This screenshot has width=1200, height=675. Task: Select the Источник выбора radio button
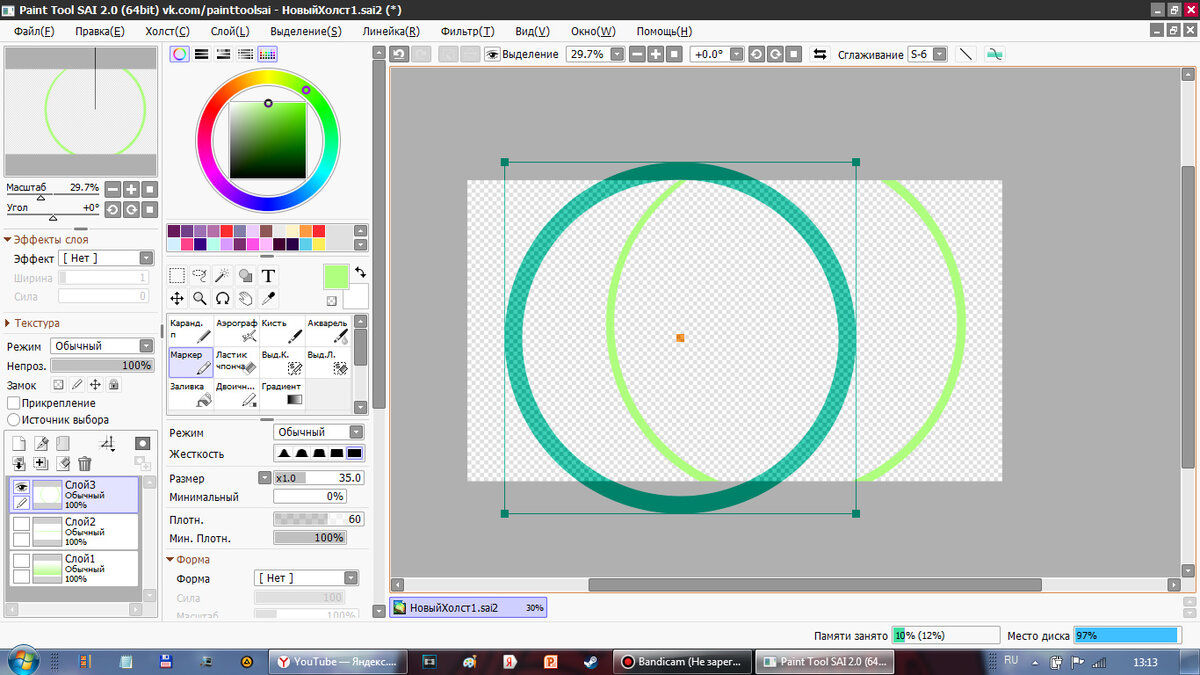(14, 420)
